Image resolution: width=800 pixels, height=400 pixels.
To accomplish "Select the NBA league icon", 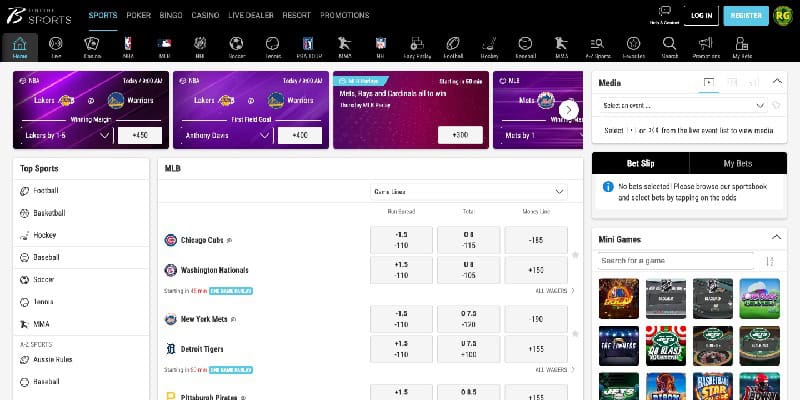I will [128, 47].
